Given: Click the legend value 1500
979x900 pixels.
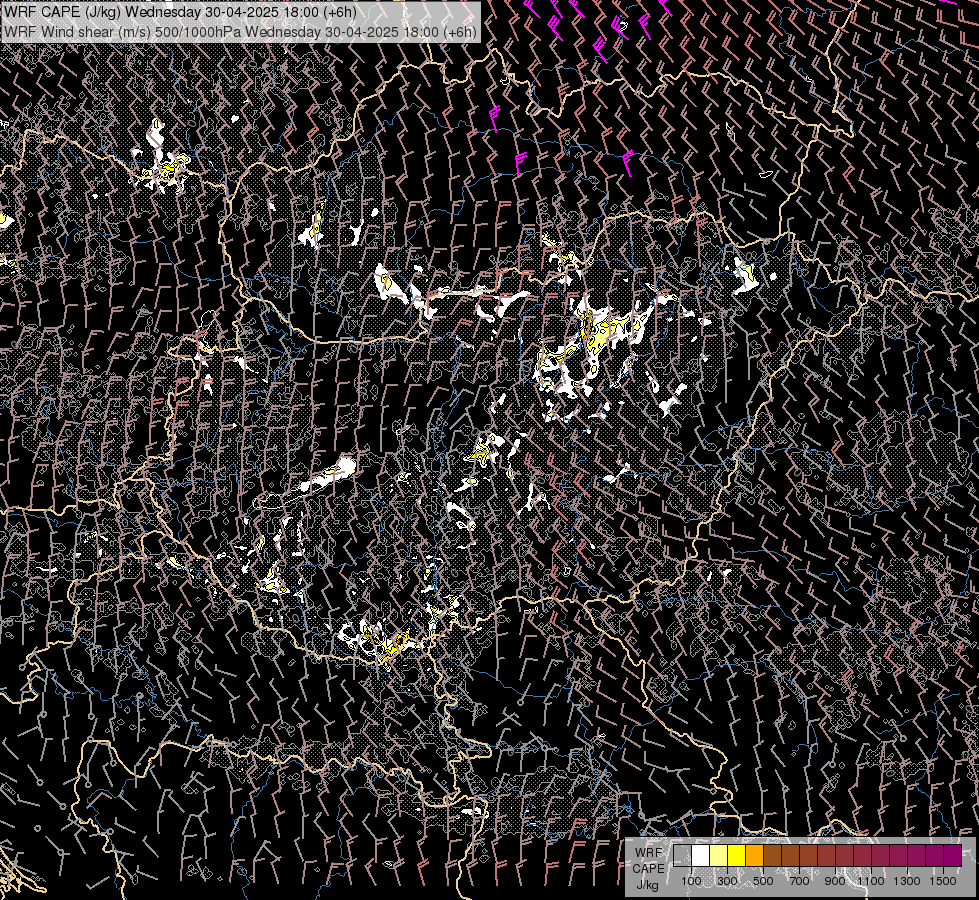Looking at the screenshot, I should (943, 881).
